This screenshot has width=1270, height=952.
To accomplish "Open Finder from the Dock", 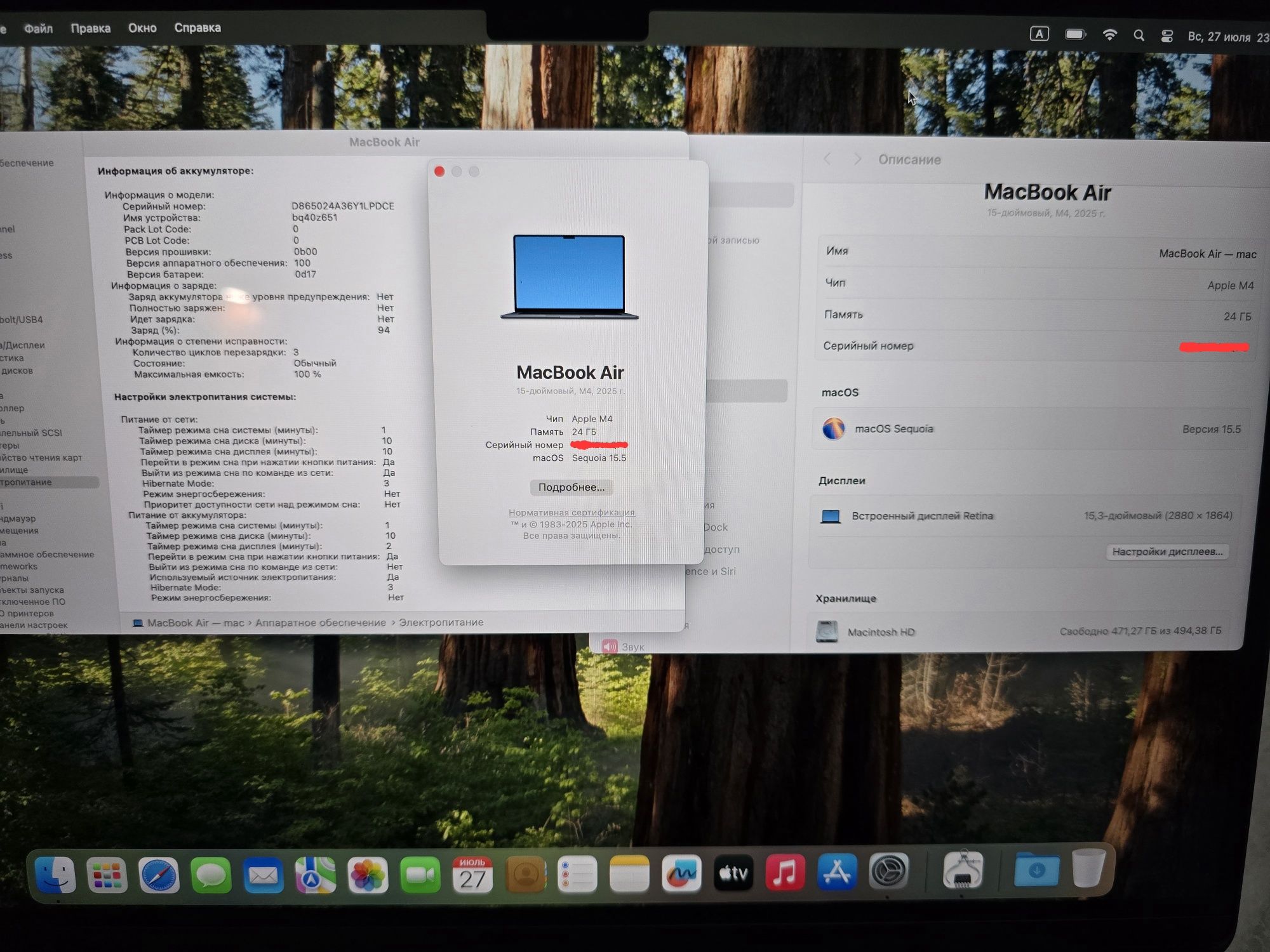I will 55,875.
